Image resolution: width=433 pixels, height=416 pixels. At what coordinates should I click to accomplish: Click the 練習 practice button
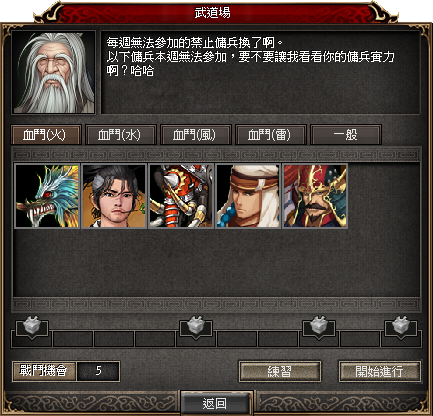[280, 371]
